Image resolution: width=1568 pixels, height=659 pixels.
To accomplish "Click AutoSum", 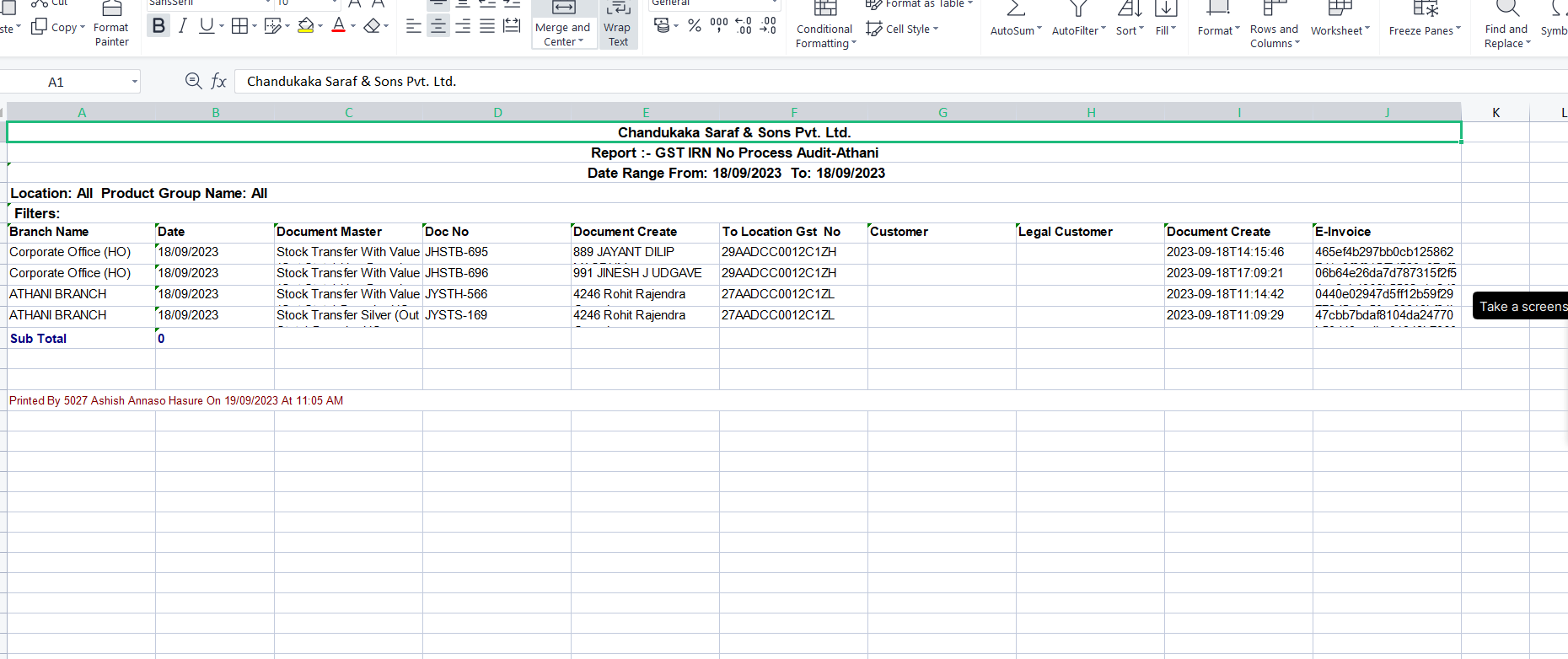I will click(x=1016, y=19).
